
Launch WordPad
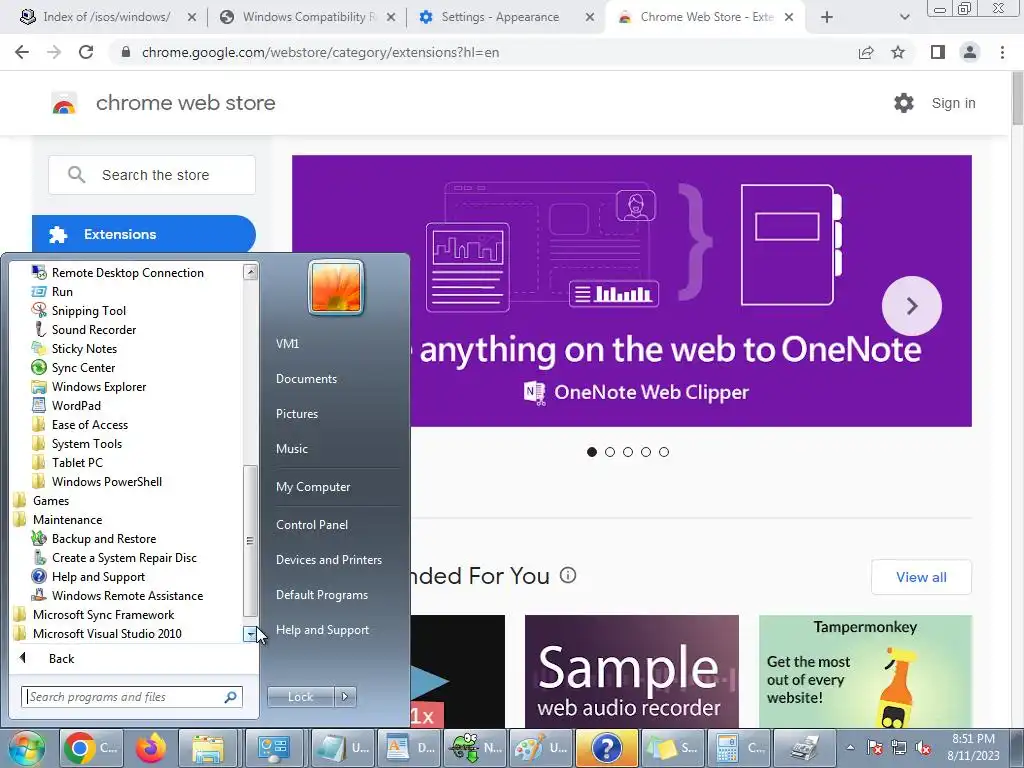66,405
